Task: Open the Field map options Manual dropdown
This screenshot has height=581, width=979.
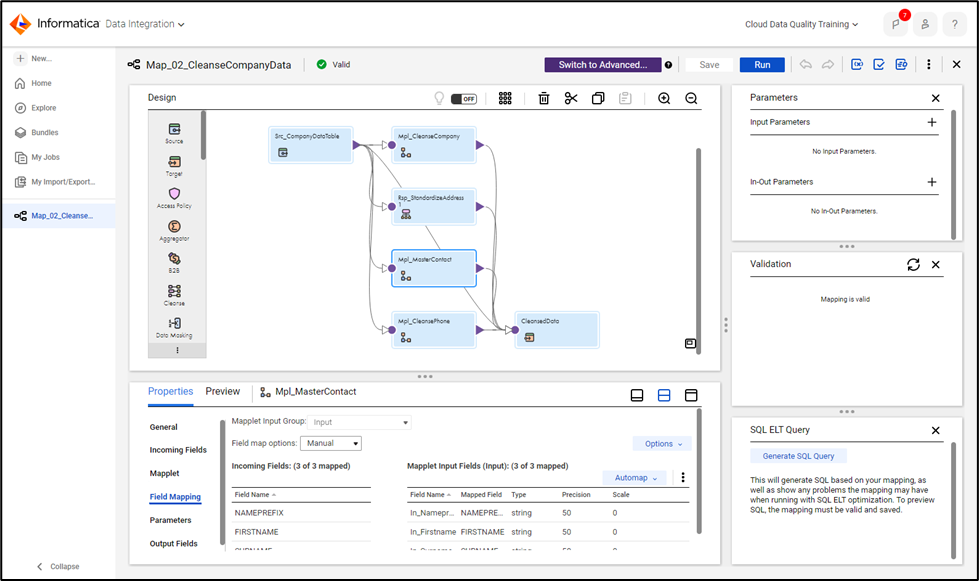Action: tap(331, 443)
